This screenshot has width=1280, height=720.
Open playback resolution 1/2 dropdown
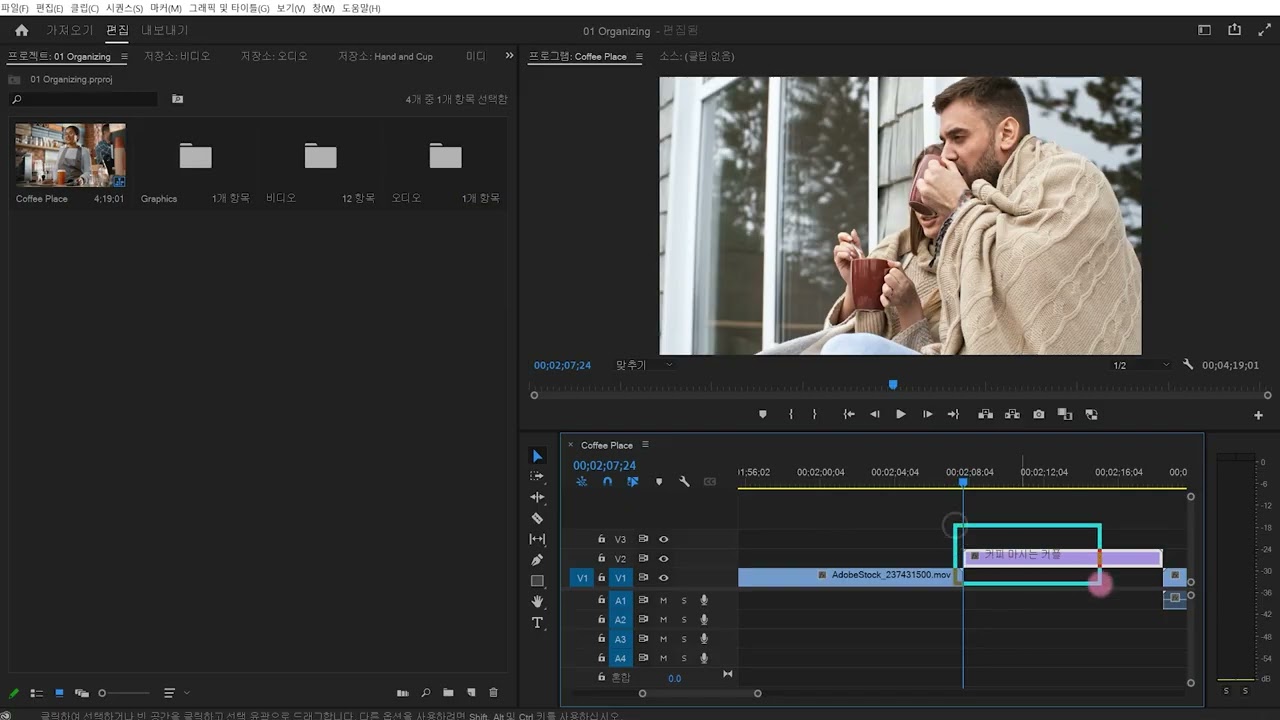(1140, 366)
